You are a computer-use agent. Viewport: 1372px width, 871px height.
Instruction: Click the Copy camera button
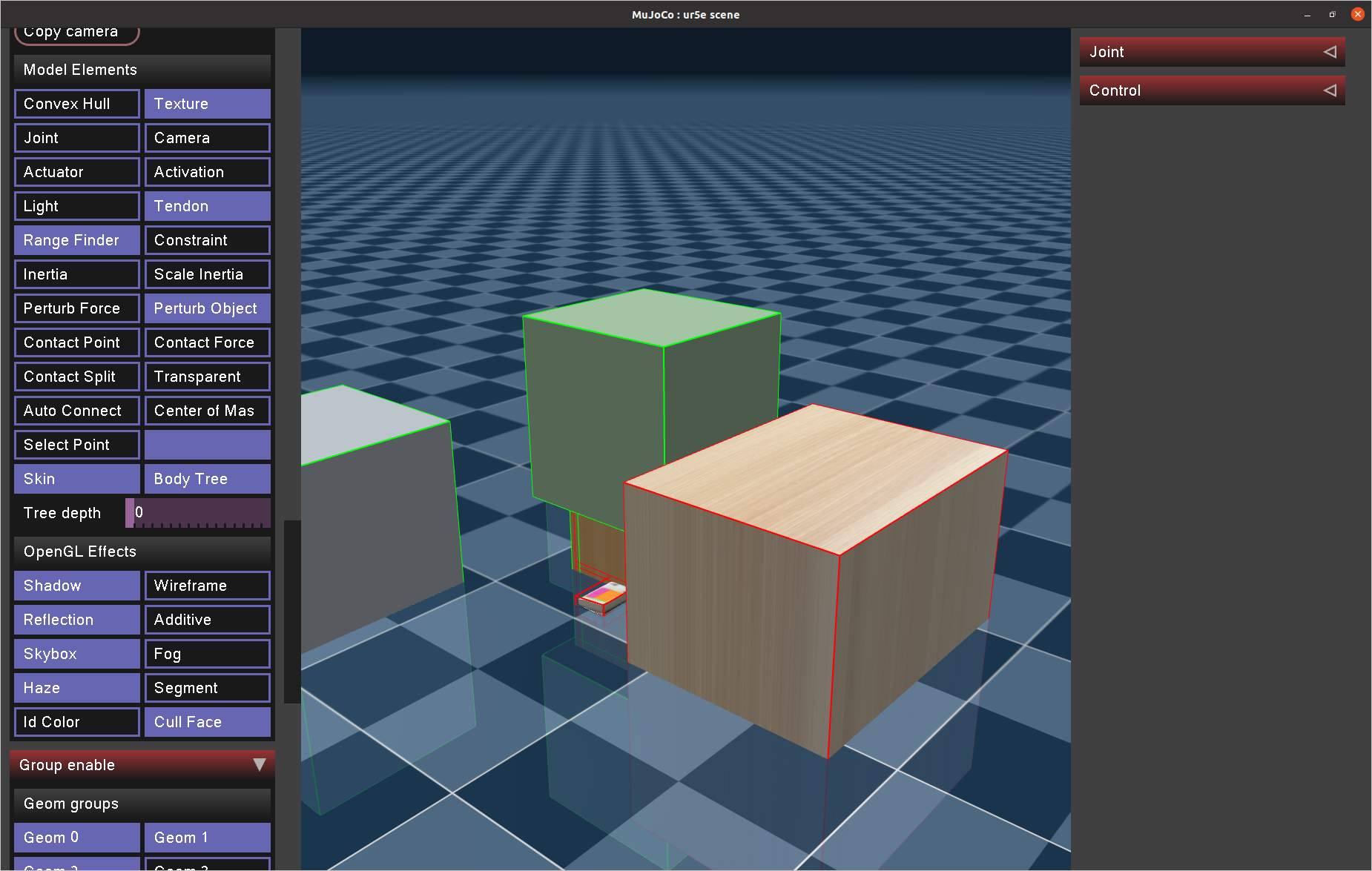pos(76,31)
